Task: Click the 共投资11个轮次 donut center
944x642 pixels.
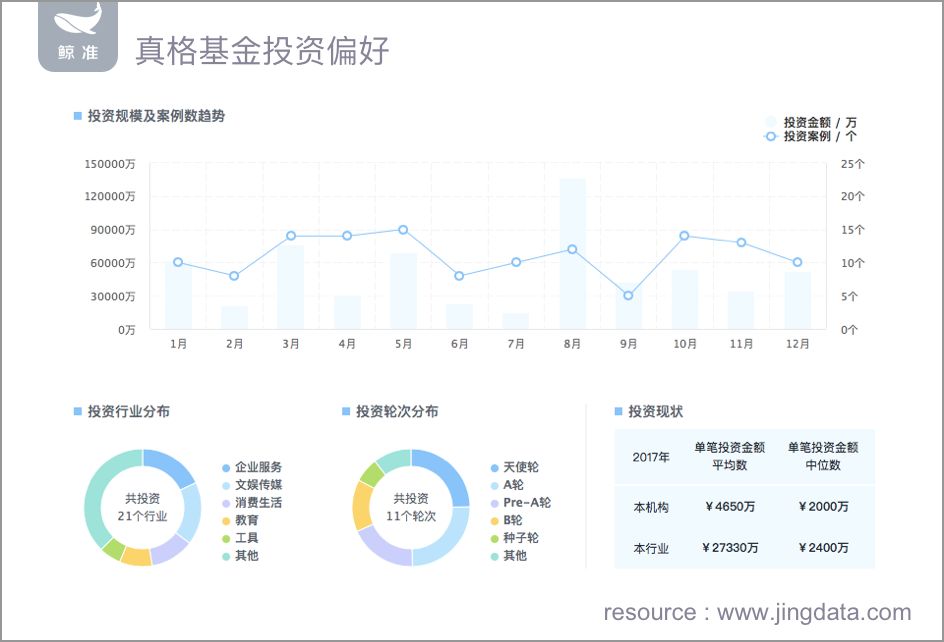Action: [x=411, y=507]
